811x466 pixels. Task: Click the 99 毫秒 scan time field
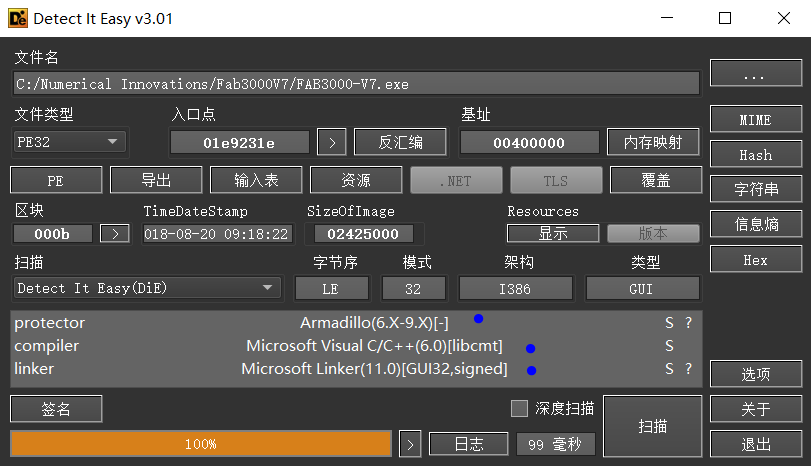[555, 444]
